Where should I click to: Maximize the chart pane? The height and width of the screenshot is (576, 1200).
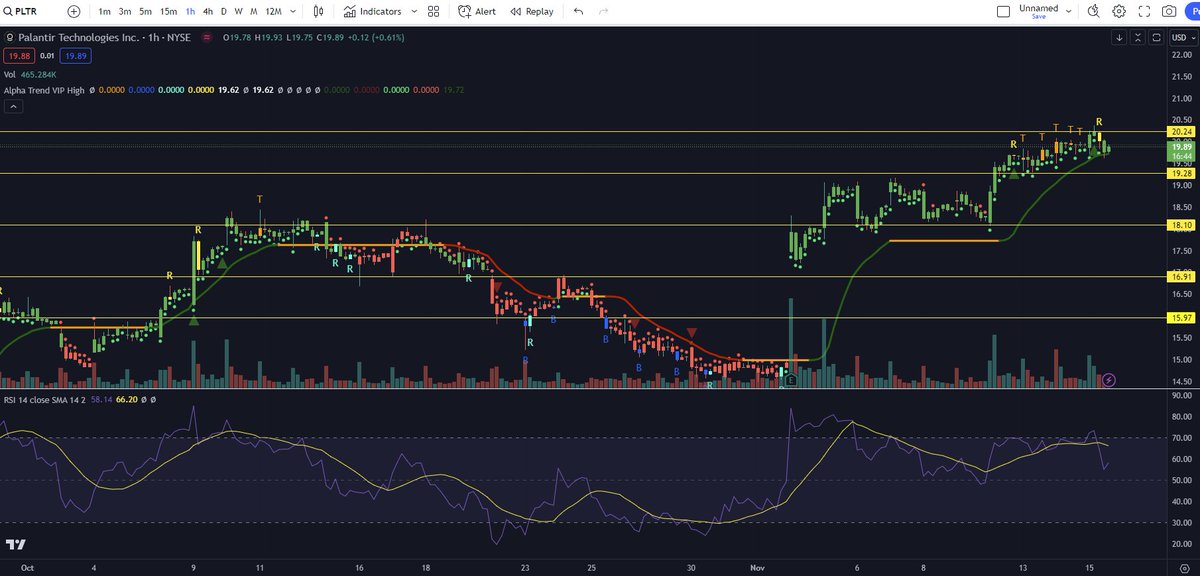[1156, 37]
